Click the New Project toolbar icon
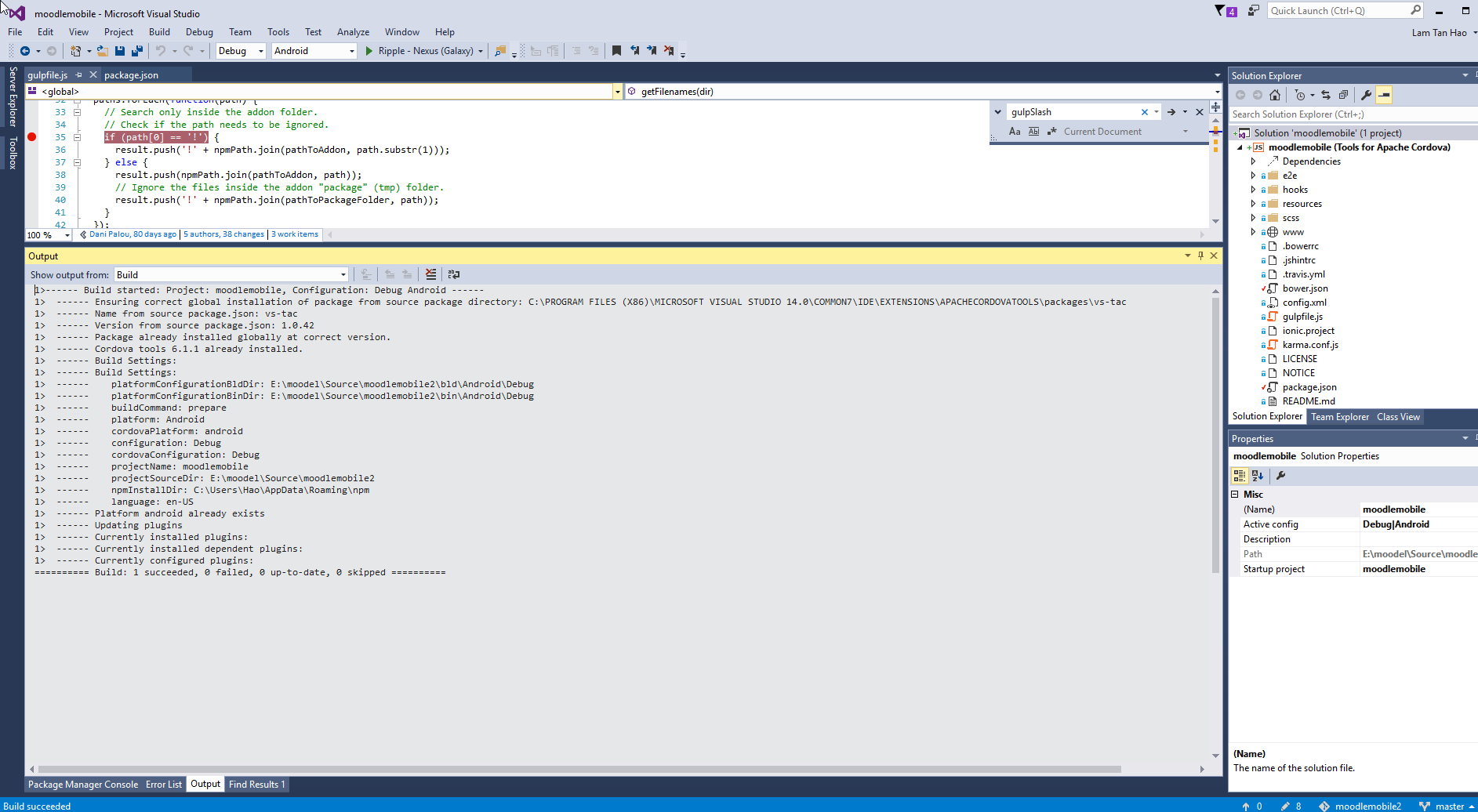Screen dimensions: 1478x812 click(x=76, y=51)
